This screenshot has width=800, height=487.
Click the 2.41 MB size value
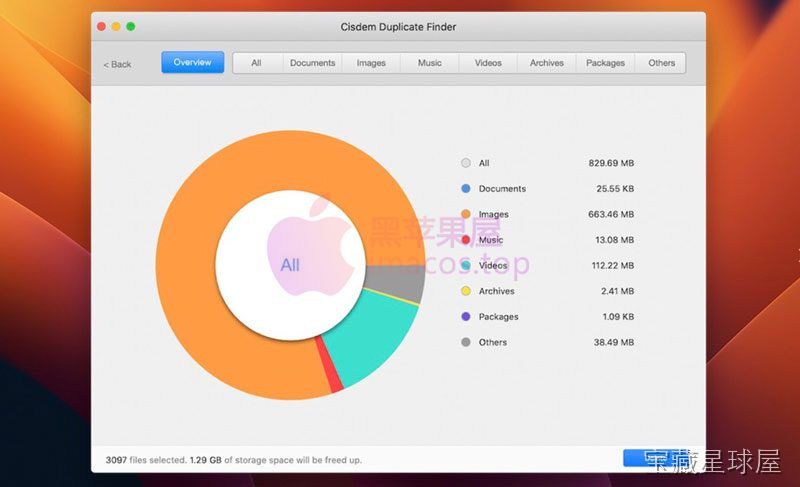point(617,291)
